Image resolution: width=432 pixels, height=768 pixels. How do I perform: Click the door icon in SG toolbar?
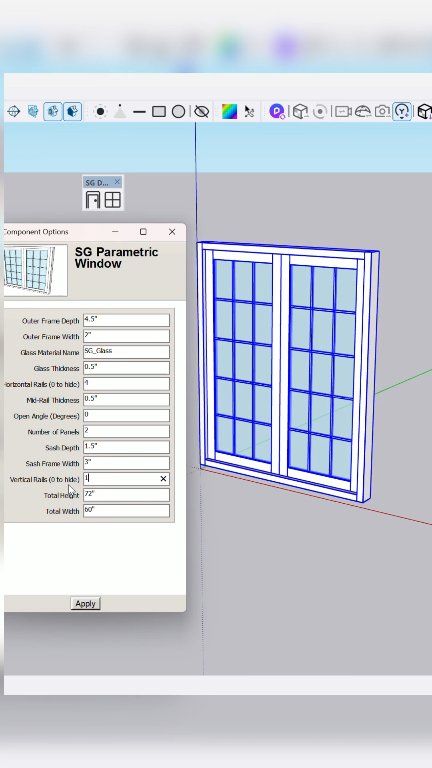point(93,200)
